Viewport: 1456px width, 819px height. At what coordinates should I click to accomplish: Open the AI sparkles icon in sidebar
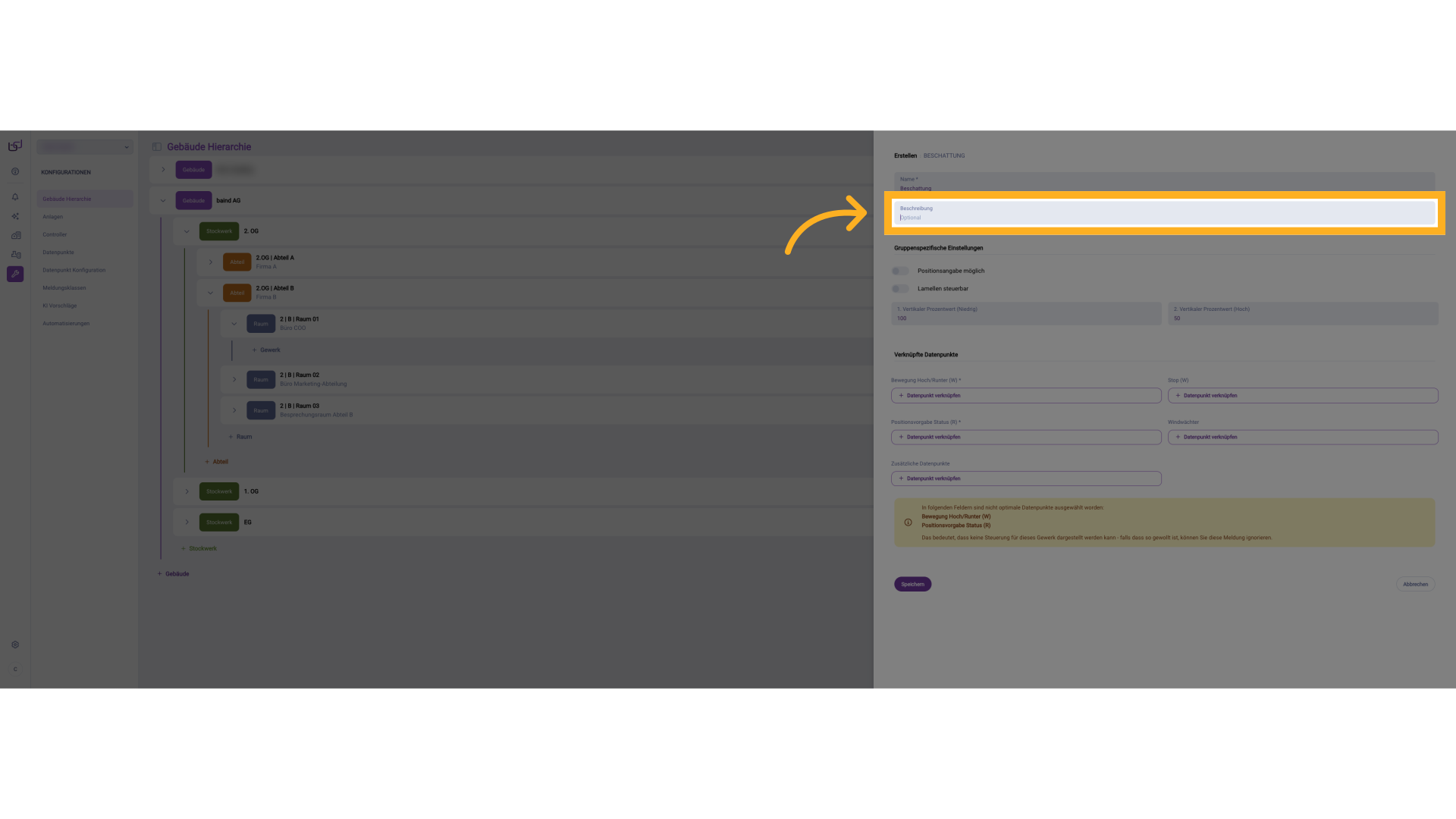coord(15,216)
